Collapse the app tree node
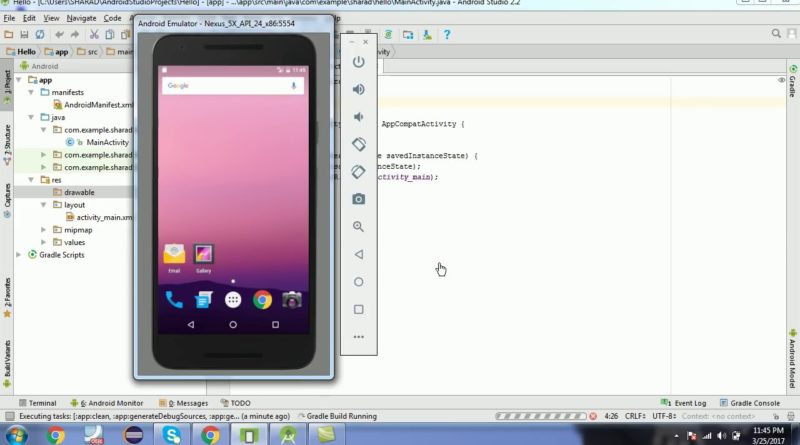Screen dimensions: 800x445 coord(19,80)
